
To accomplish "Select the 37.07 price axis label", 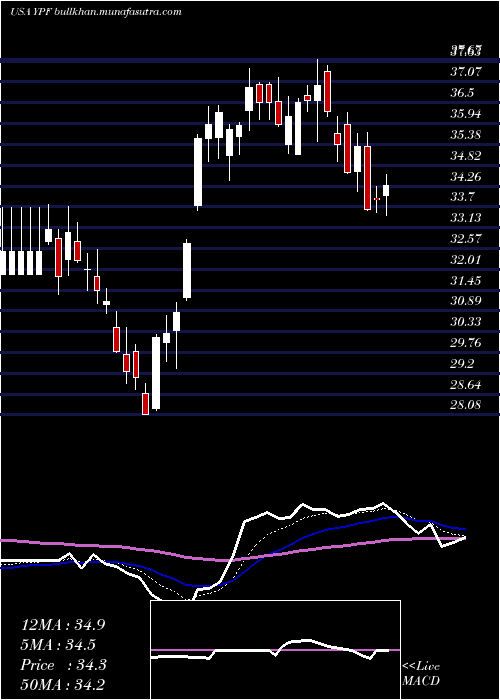I will coord(466,72).
